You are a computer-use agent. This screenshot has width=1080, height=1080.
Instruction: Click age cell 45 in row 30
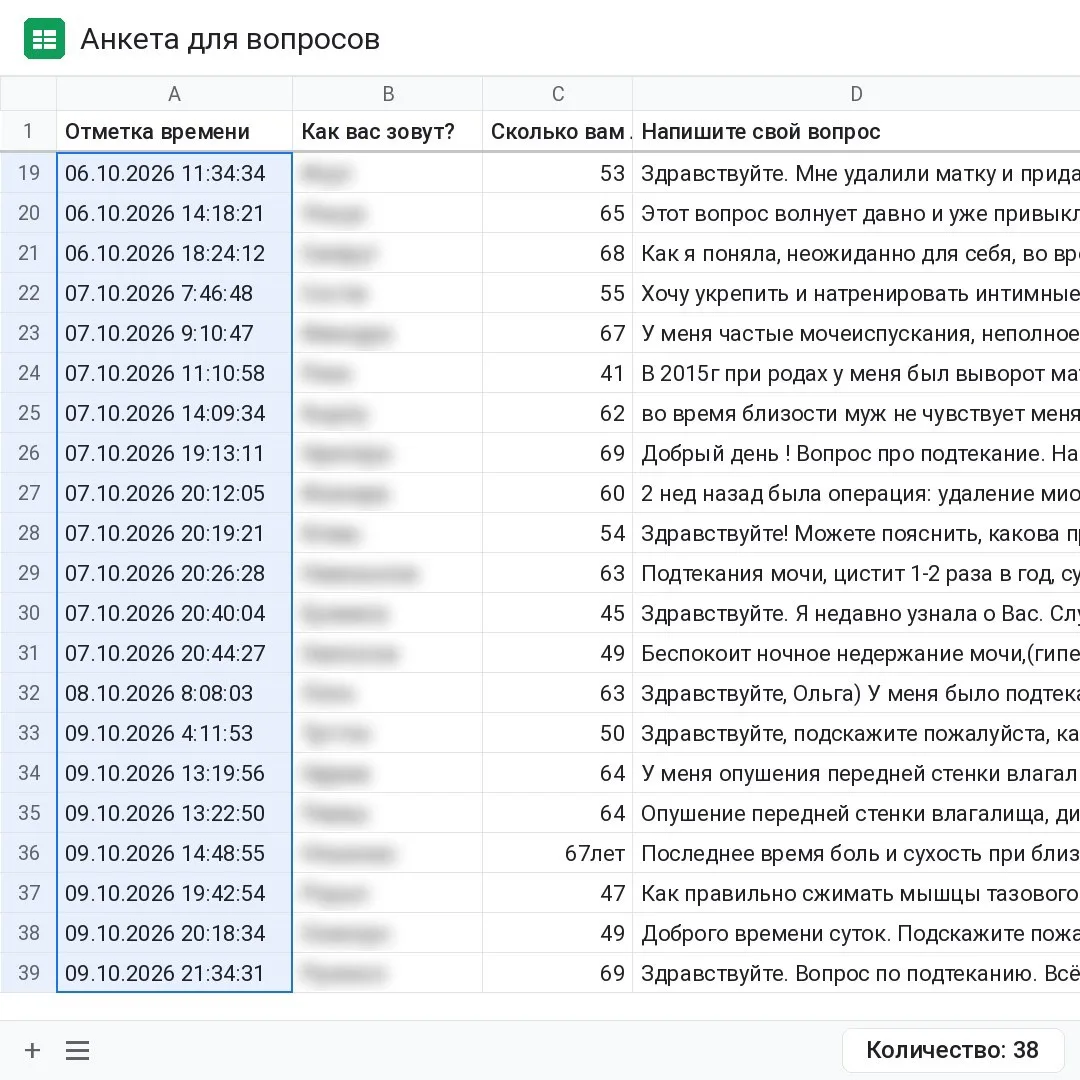point(558,612)
